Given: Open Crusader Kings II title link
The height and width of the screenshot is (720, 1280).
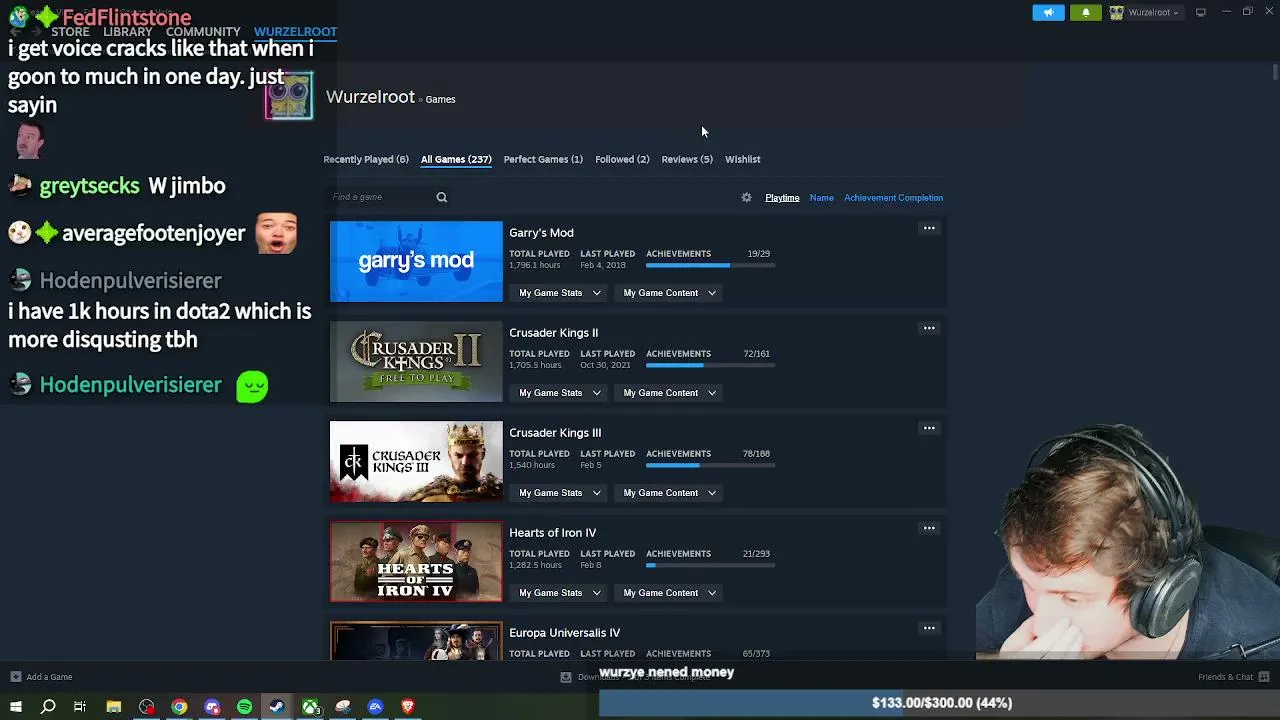Looking at the screenshot, I should pyautogui.click(x=554, y=333).
